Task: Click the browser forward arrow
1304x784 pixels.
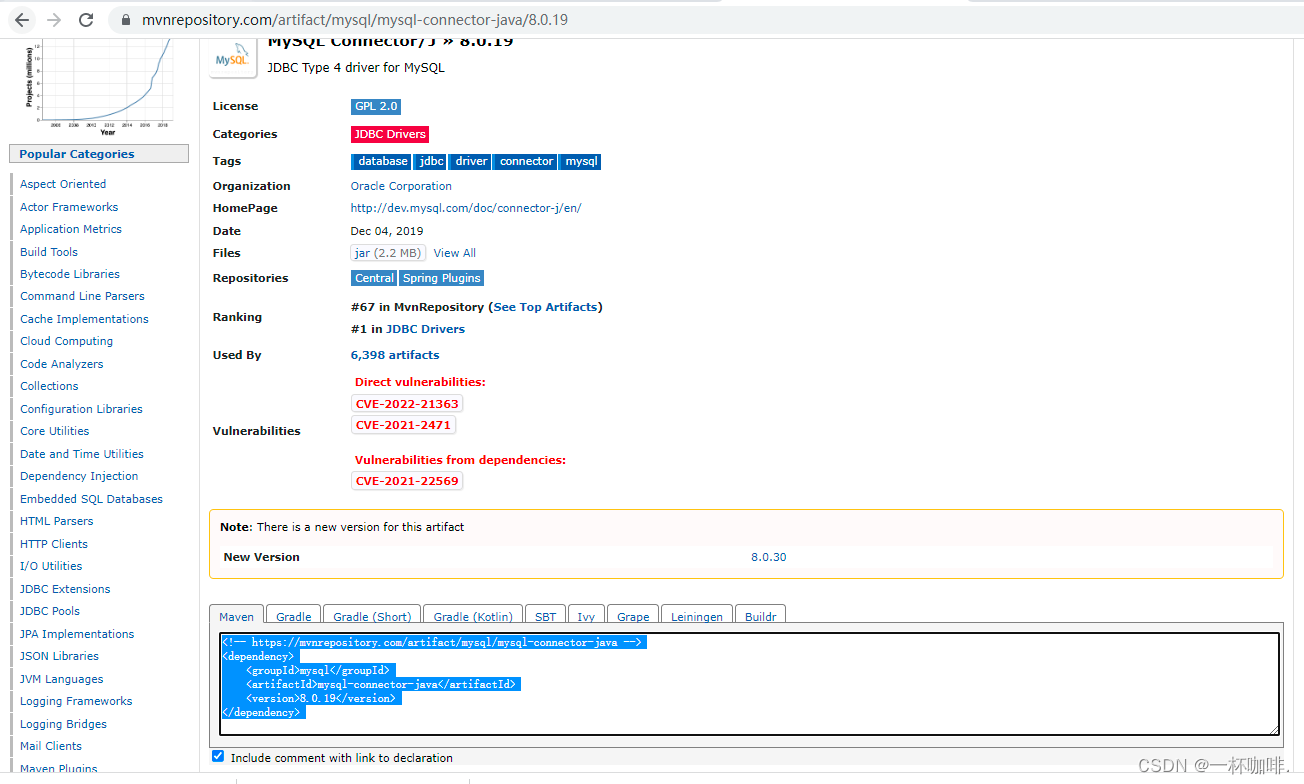Action: 54,20
